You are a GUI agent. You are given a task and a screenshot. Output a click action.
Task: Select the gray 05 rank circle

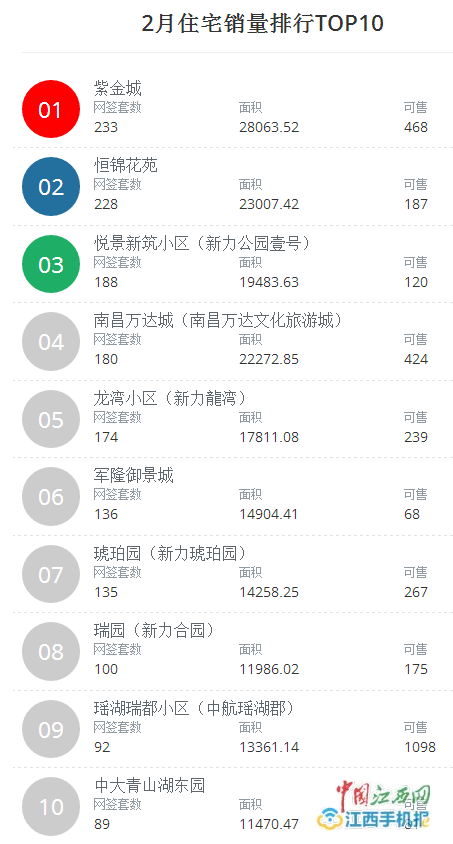[x=51, y=419]
